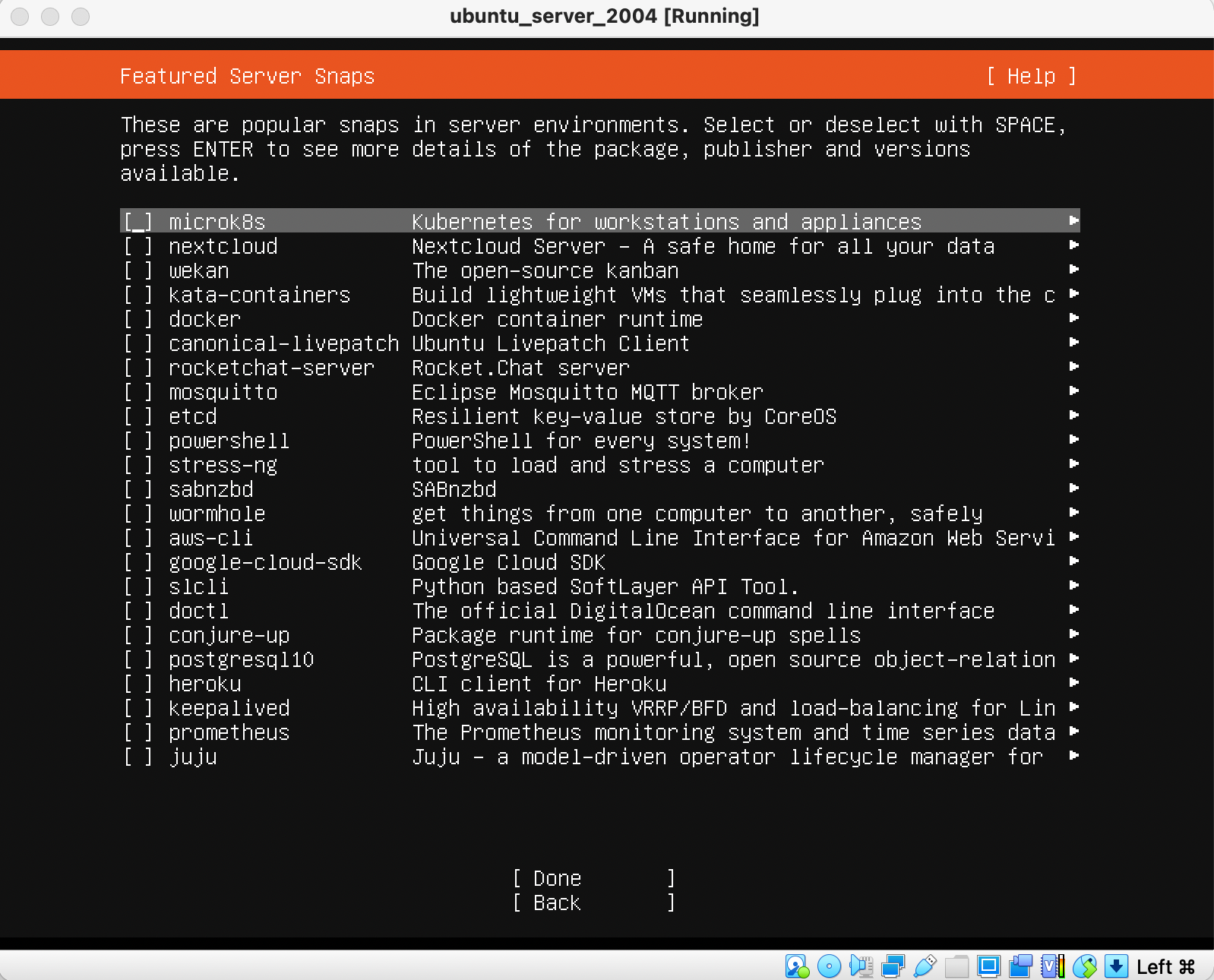Open the conjure-up details arrow
Image resolution: width=1214 pixels, height=980 pixels.
click(1073, 634)
